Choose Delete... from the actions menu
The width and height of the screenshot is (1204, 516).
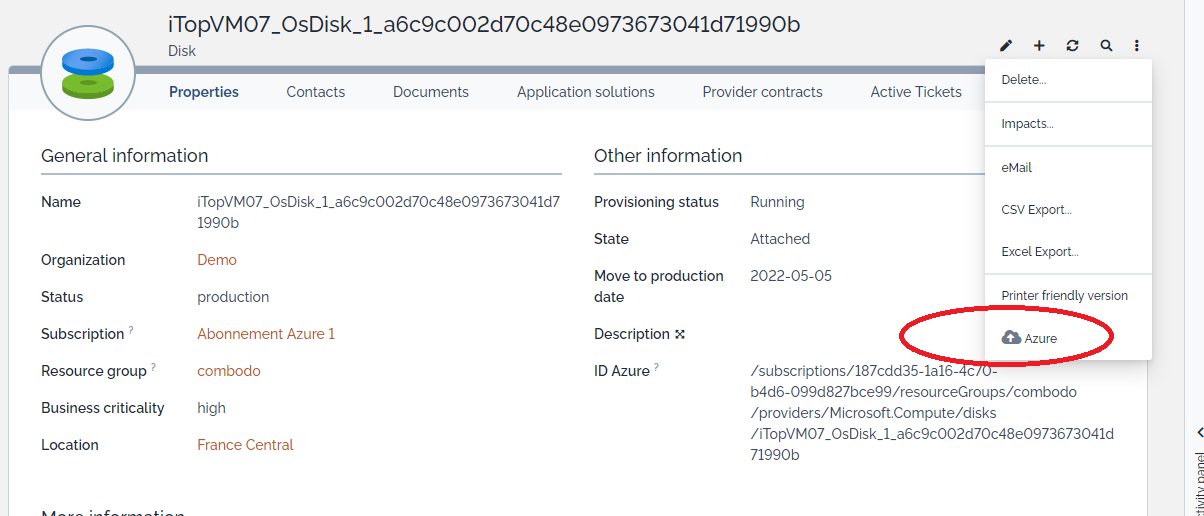click(x=1023, y=80)
